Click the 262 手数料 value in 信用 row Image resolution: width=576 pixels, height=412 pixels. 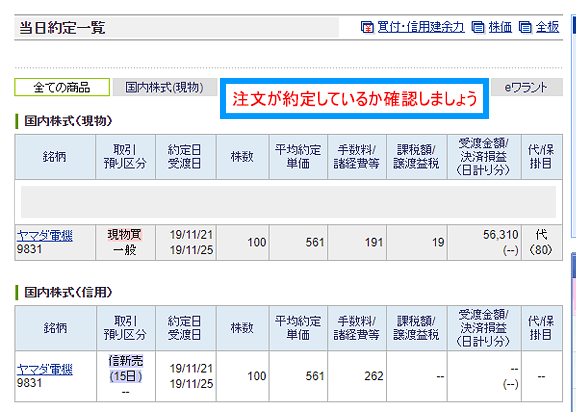click(374, 376)
